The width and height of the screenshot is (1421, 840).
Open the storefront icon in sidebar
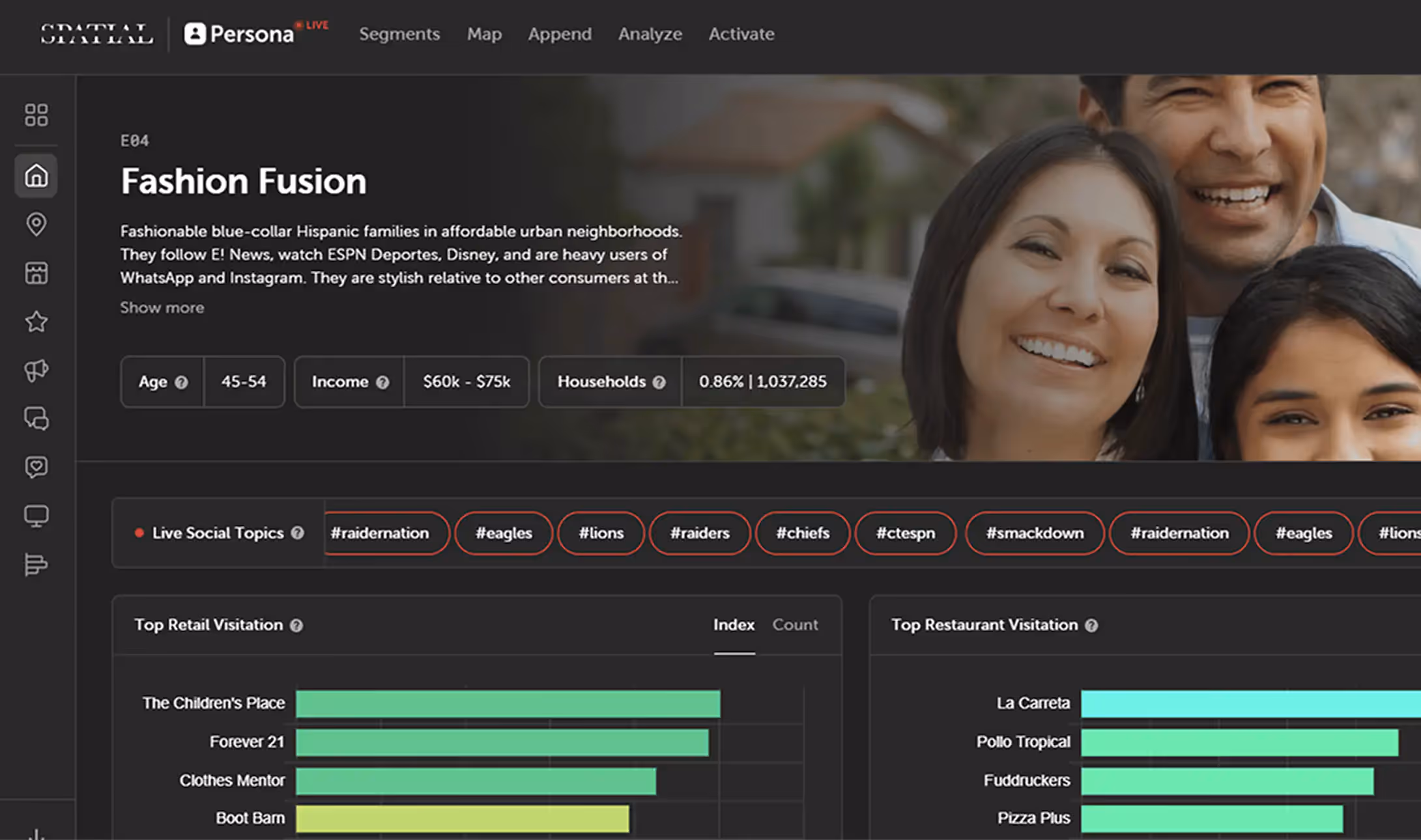[x=36, y=273]
